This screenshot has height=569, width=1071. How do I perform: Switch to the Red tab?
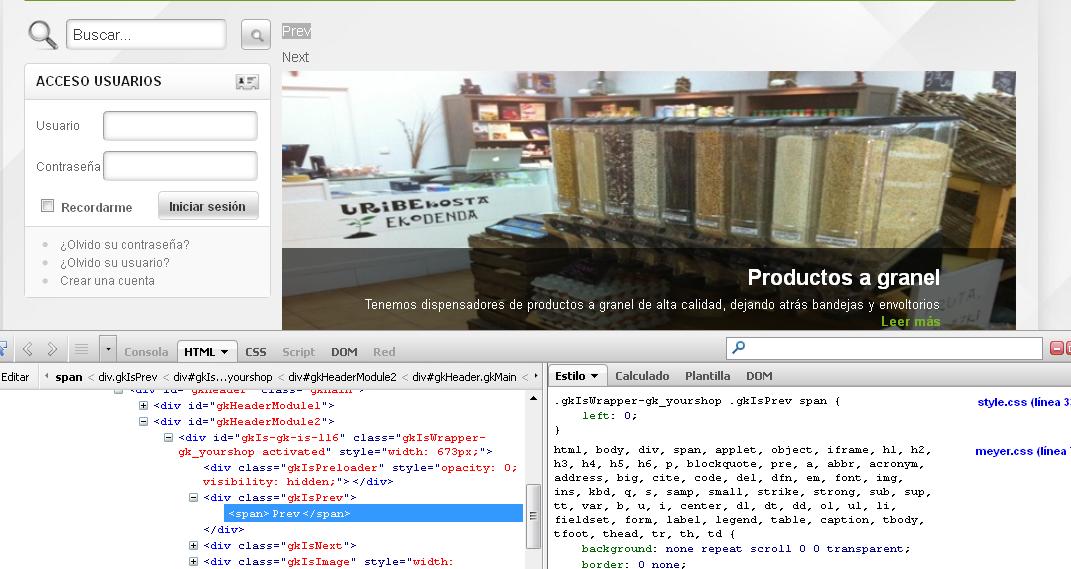(x=384, y=352)
